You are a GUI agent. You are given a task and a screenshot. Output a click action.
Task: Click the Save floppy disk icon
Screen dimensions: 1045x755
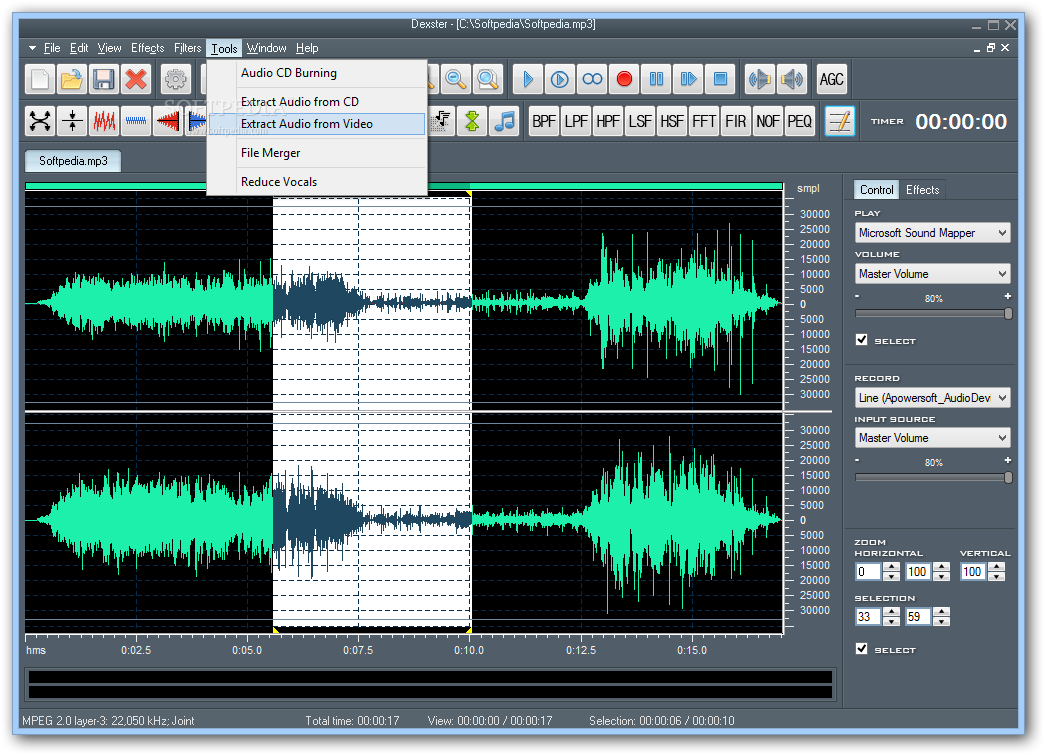tap(103, 79)
